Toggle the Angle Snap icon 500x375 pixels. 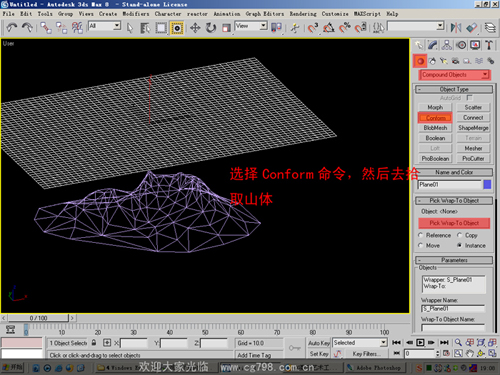[x=329, y=28]
